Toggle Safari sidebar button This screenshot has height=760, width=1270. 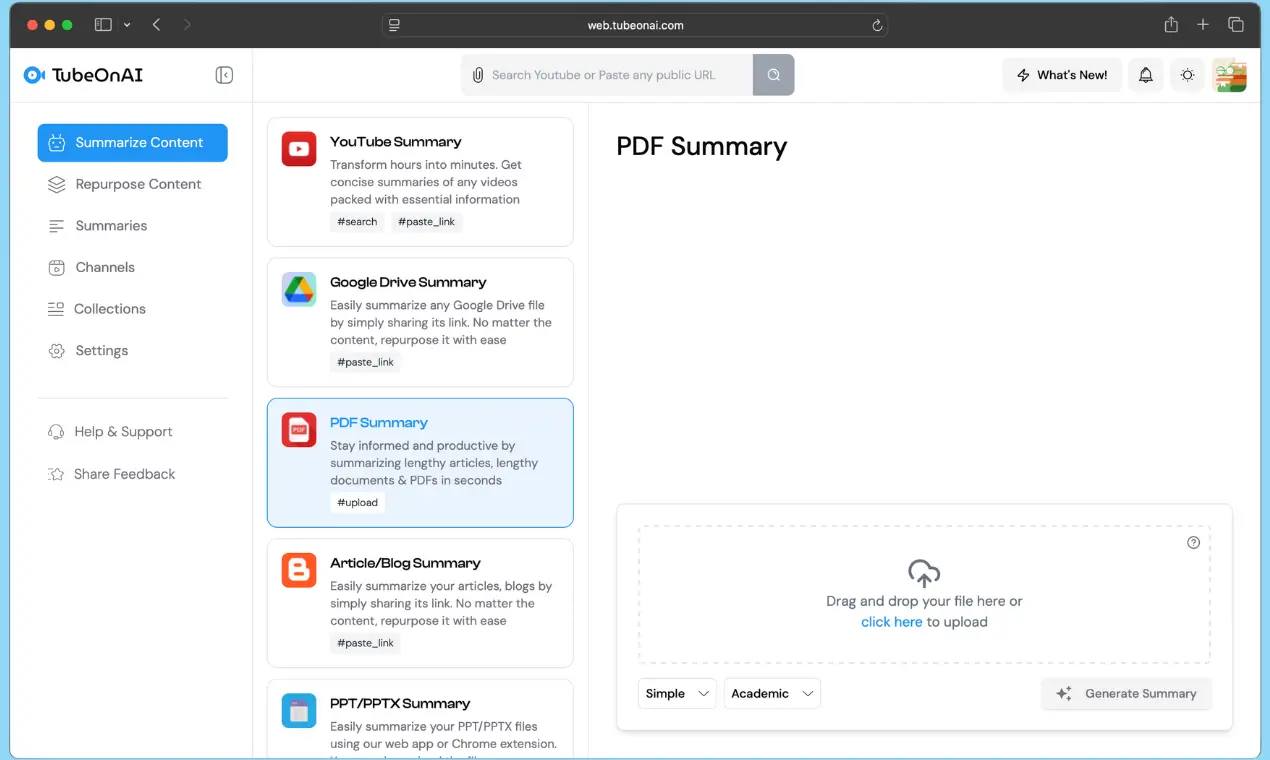tap(103, 25)
